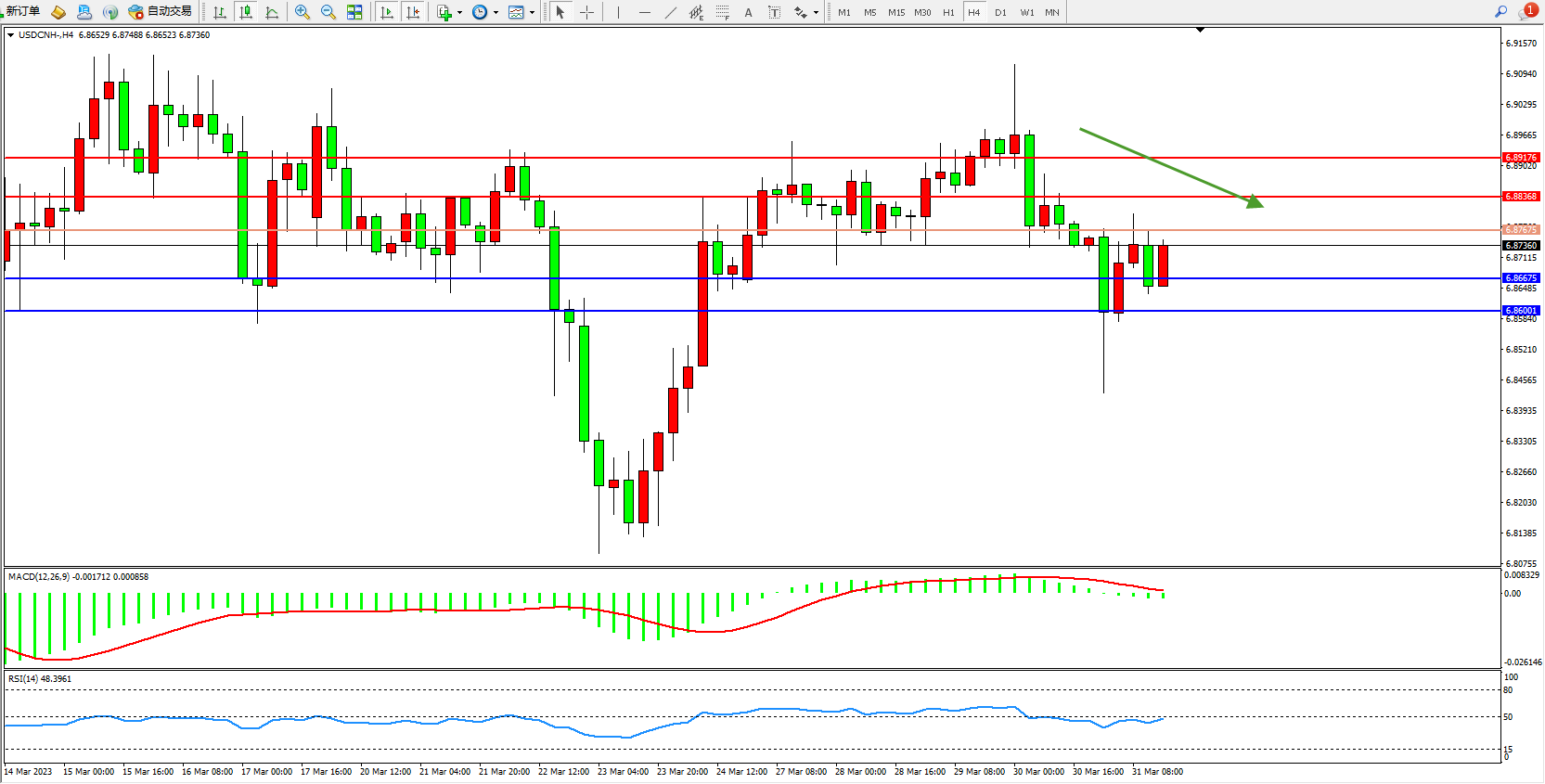Select the crosshair tool

(x=587, y=12)
